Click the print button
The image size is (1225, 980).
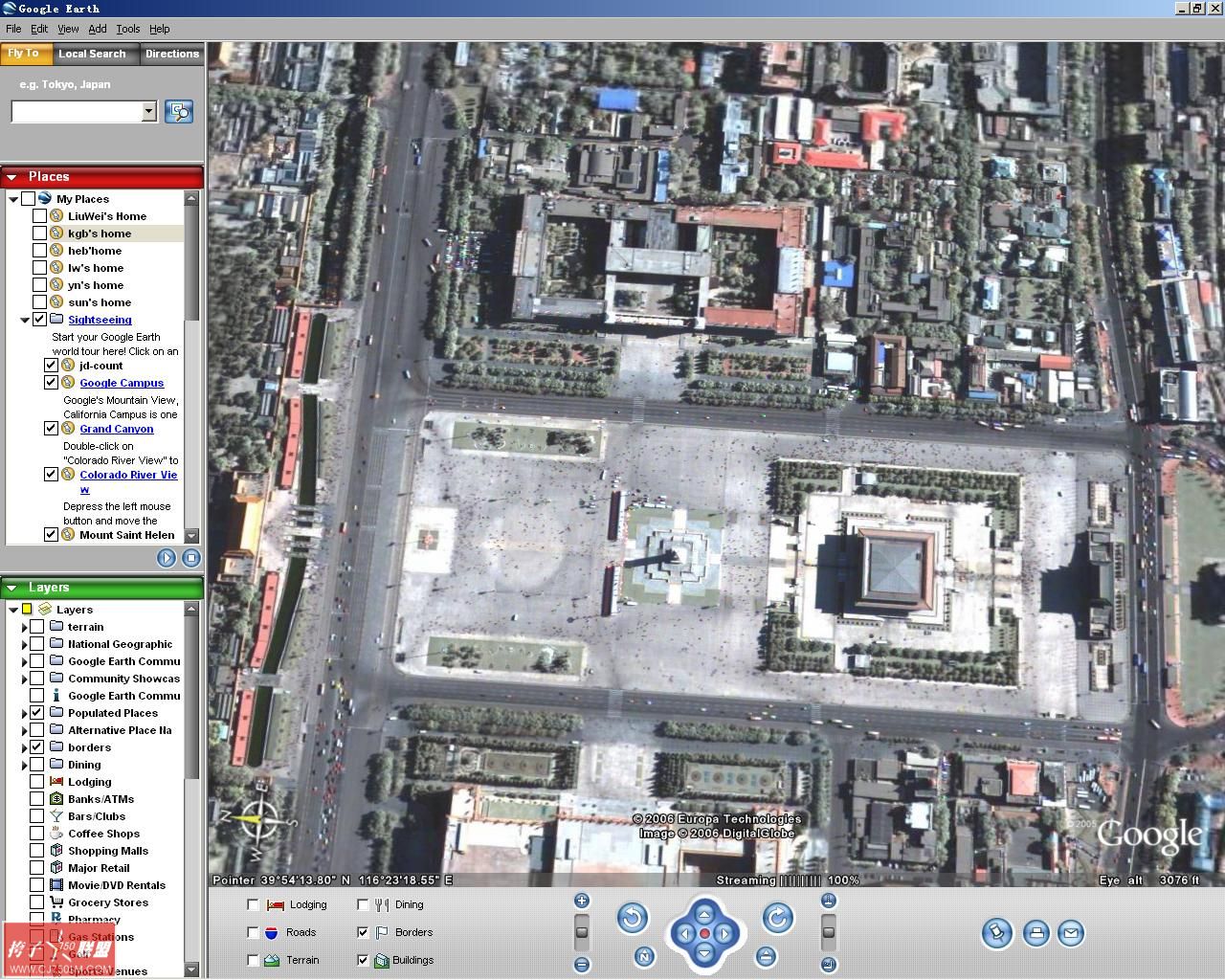1036,932
